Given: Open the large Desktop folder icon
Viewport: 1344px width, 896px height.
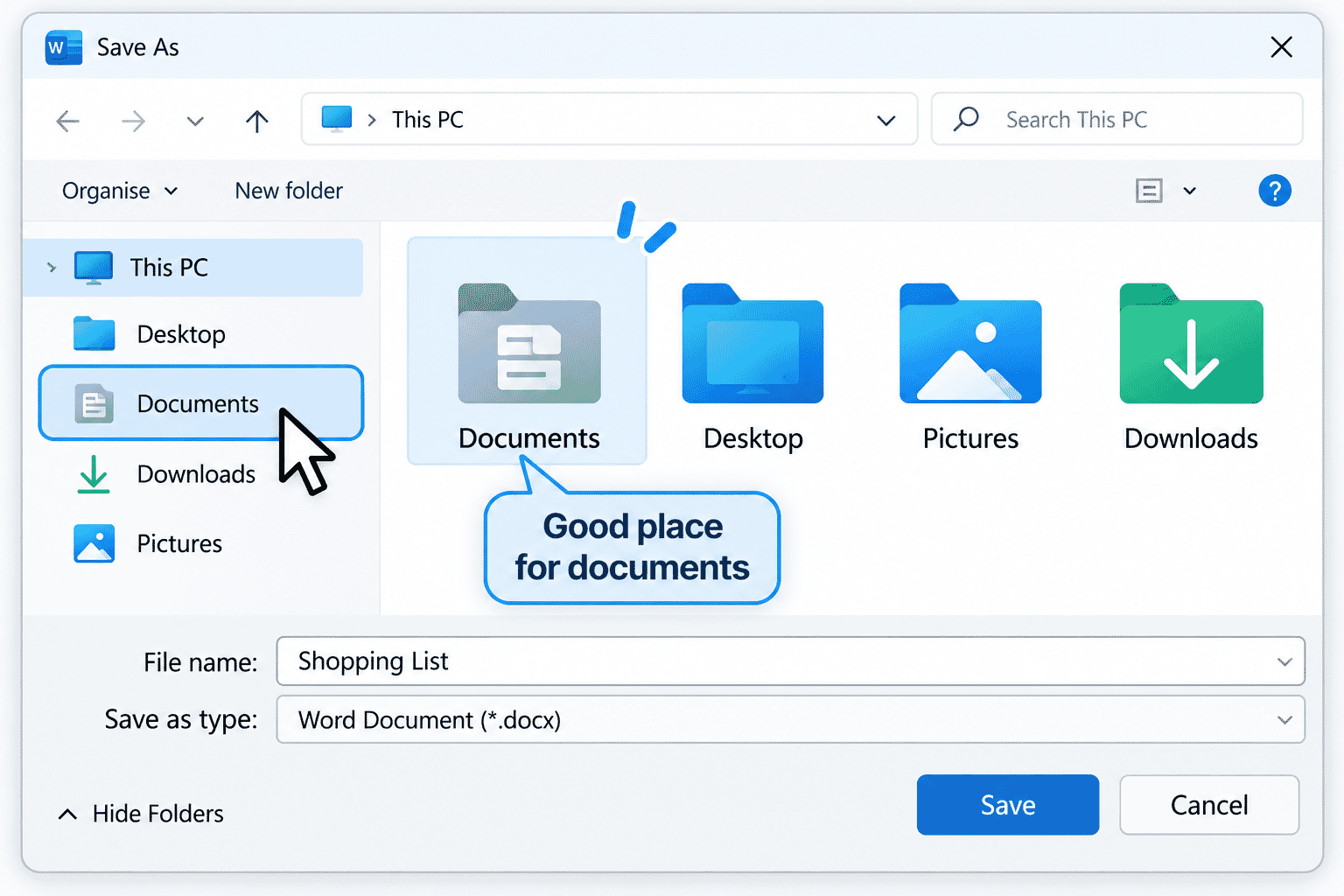Looking at the screenshot, I should point(752,343).
